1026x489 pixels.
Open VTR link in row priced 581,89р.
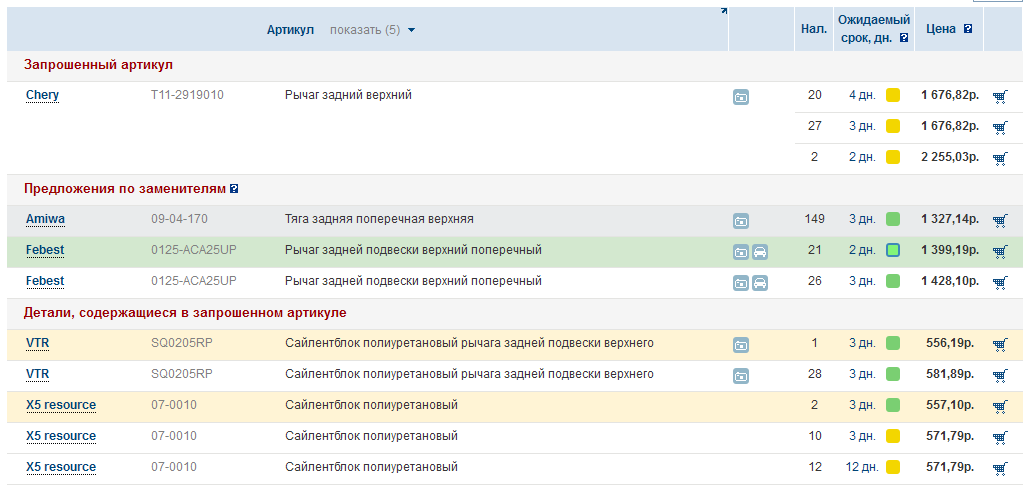[x=37, y=374]
